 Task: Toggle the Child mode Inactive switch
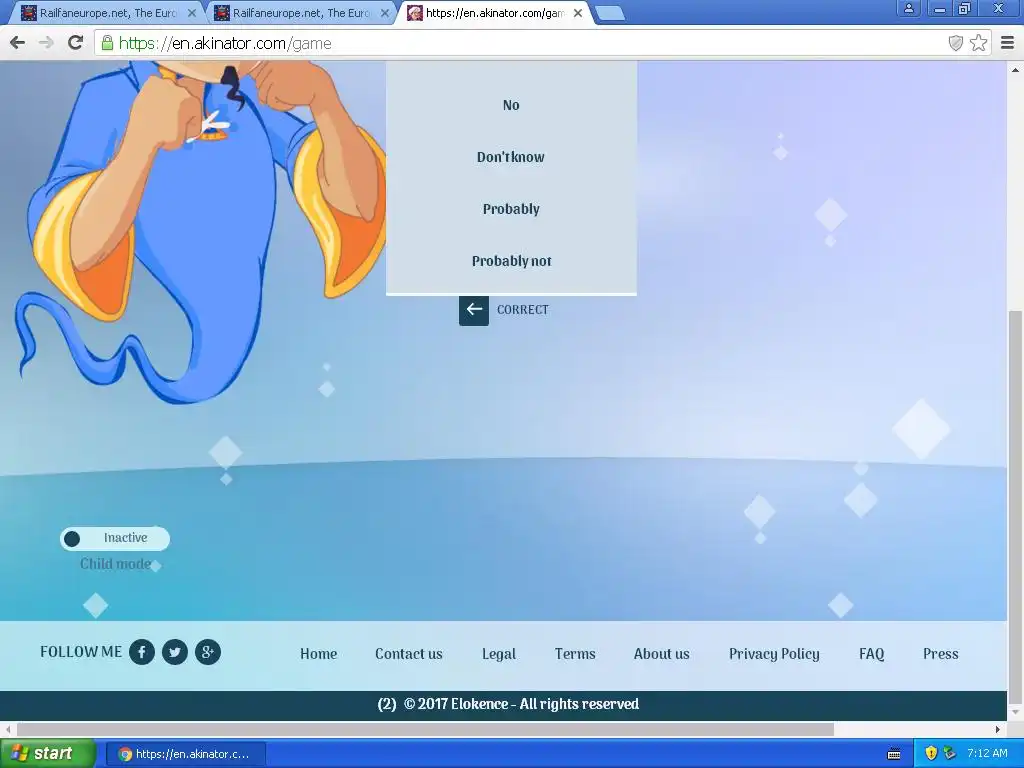(115, 538)
